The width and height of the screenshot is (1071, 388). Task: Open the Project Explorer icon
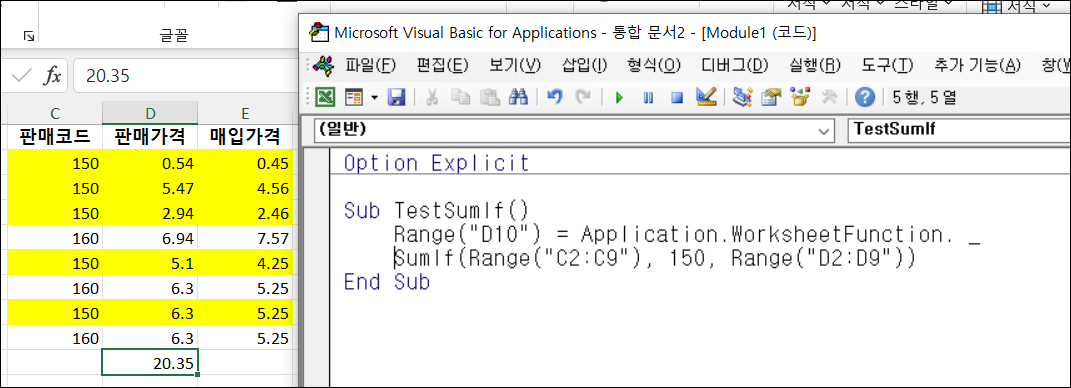click(x=742, y=98)
